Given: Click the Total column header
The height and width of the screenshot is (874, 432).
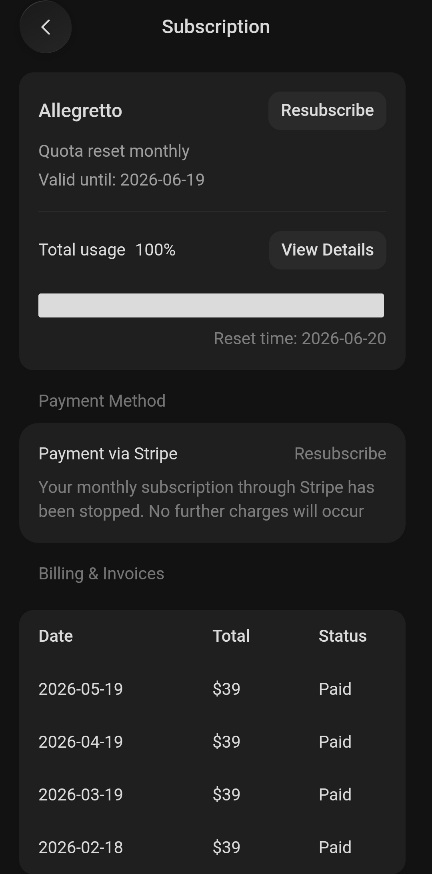Looking at the screenshot, I should click(x=231, y=636).
